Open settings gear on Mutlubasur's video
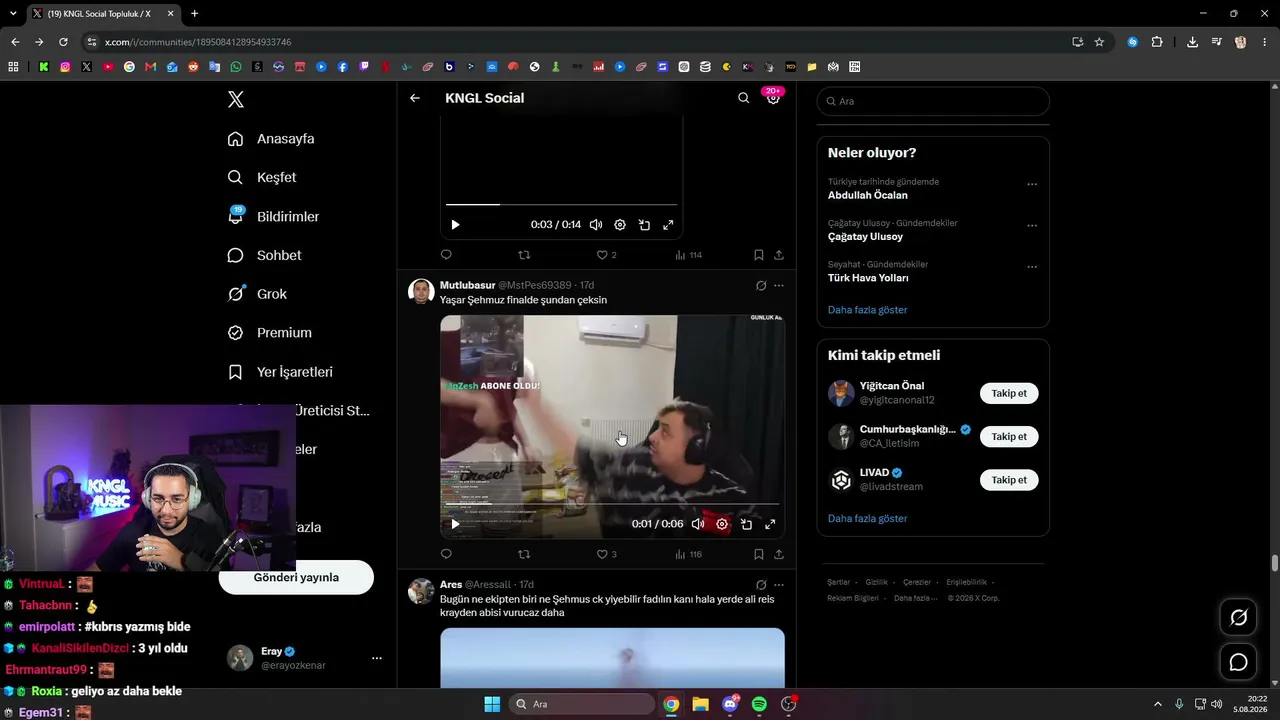Screen dimensions: 1280x720 (722, 524)
